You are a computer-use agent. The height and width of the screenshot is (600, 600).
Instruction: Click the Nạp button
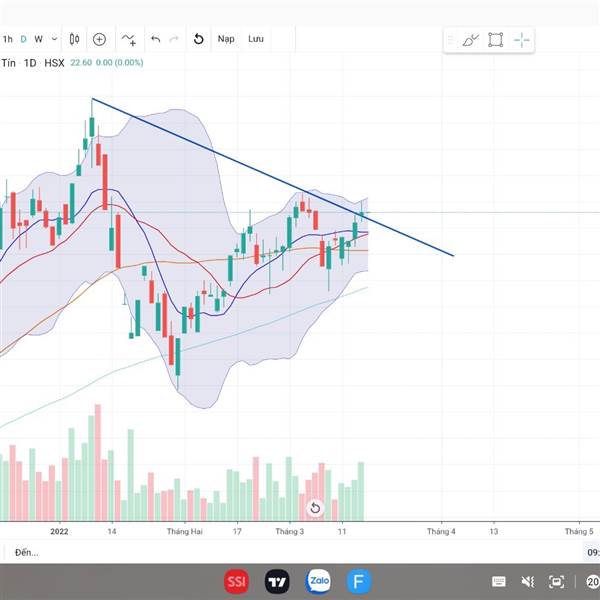[226, 39]
